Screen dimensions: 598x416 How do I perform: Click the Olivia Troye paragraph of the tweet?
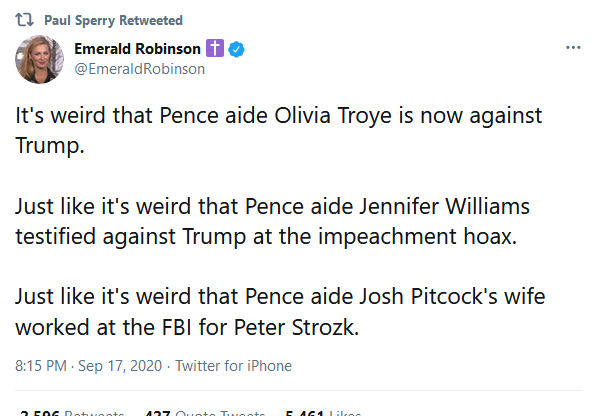(x=278, y=130)
